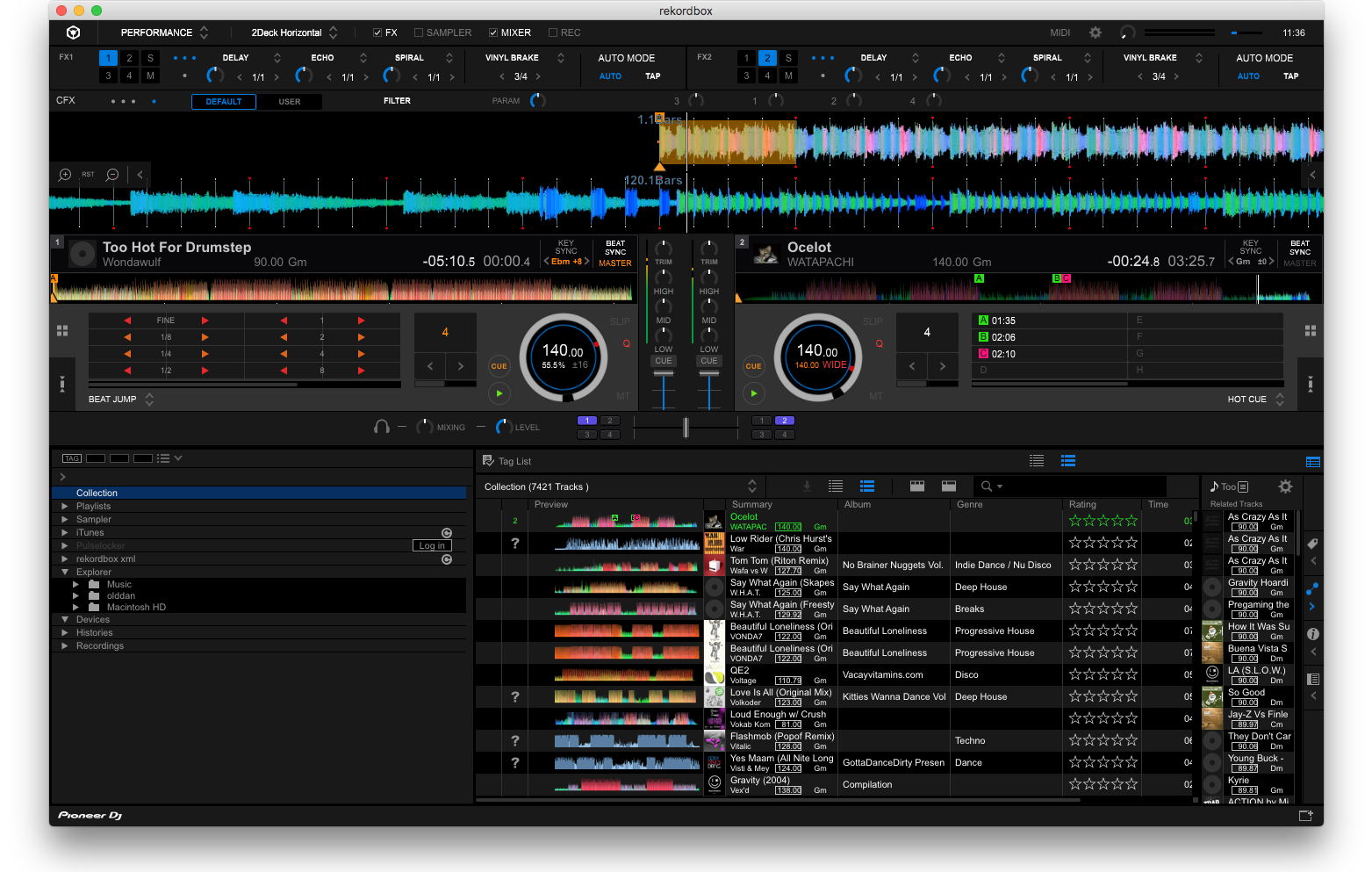Enable the SAMPLER checkbox
The height and width of the screenshot is (872, 1372).
tap(419, 32)
